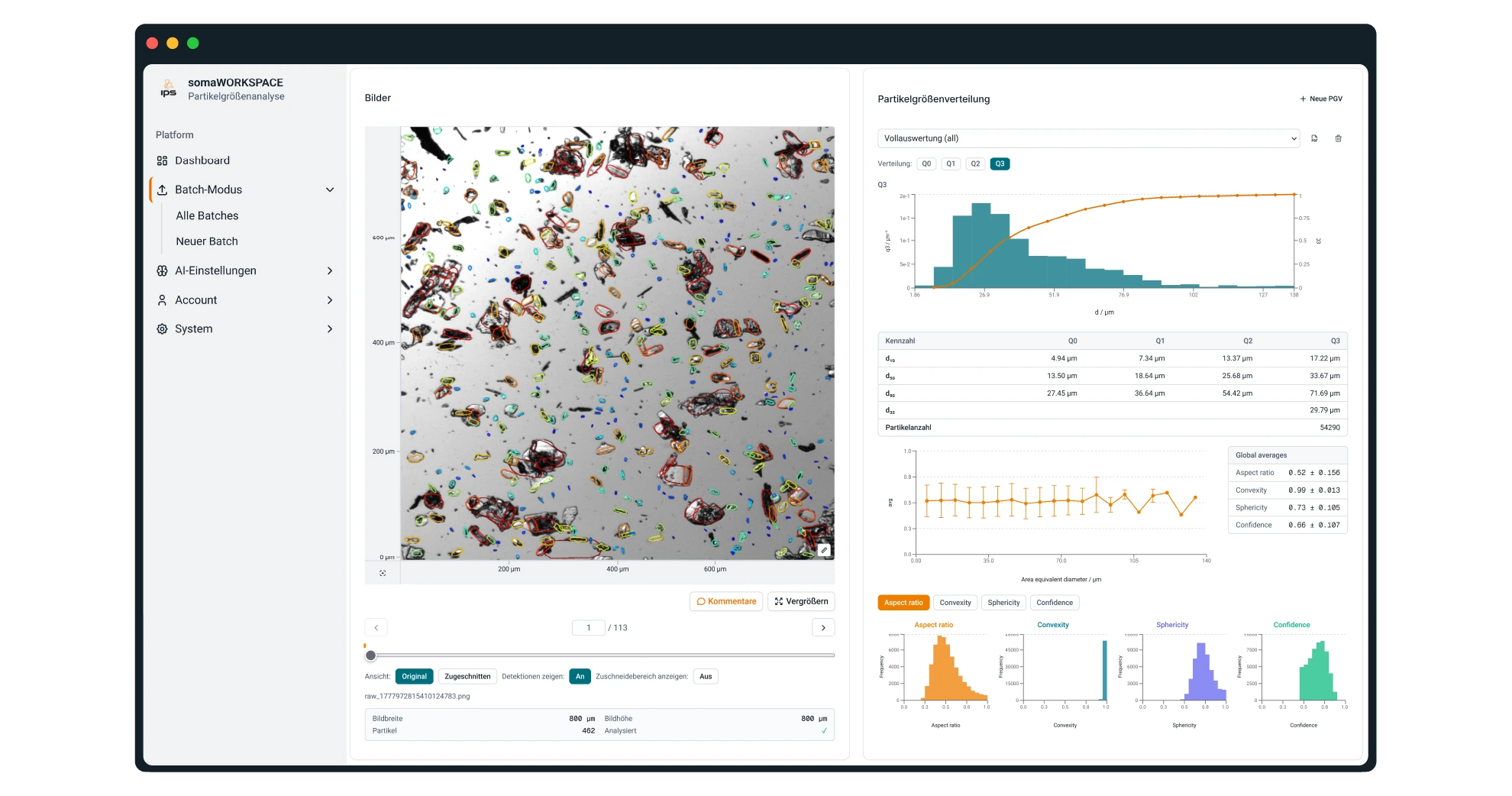The image size is (1512, 796).
Task: Click the Account person icon
Action: point(162,300)
